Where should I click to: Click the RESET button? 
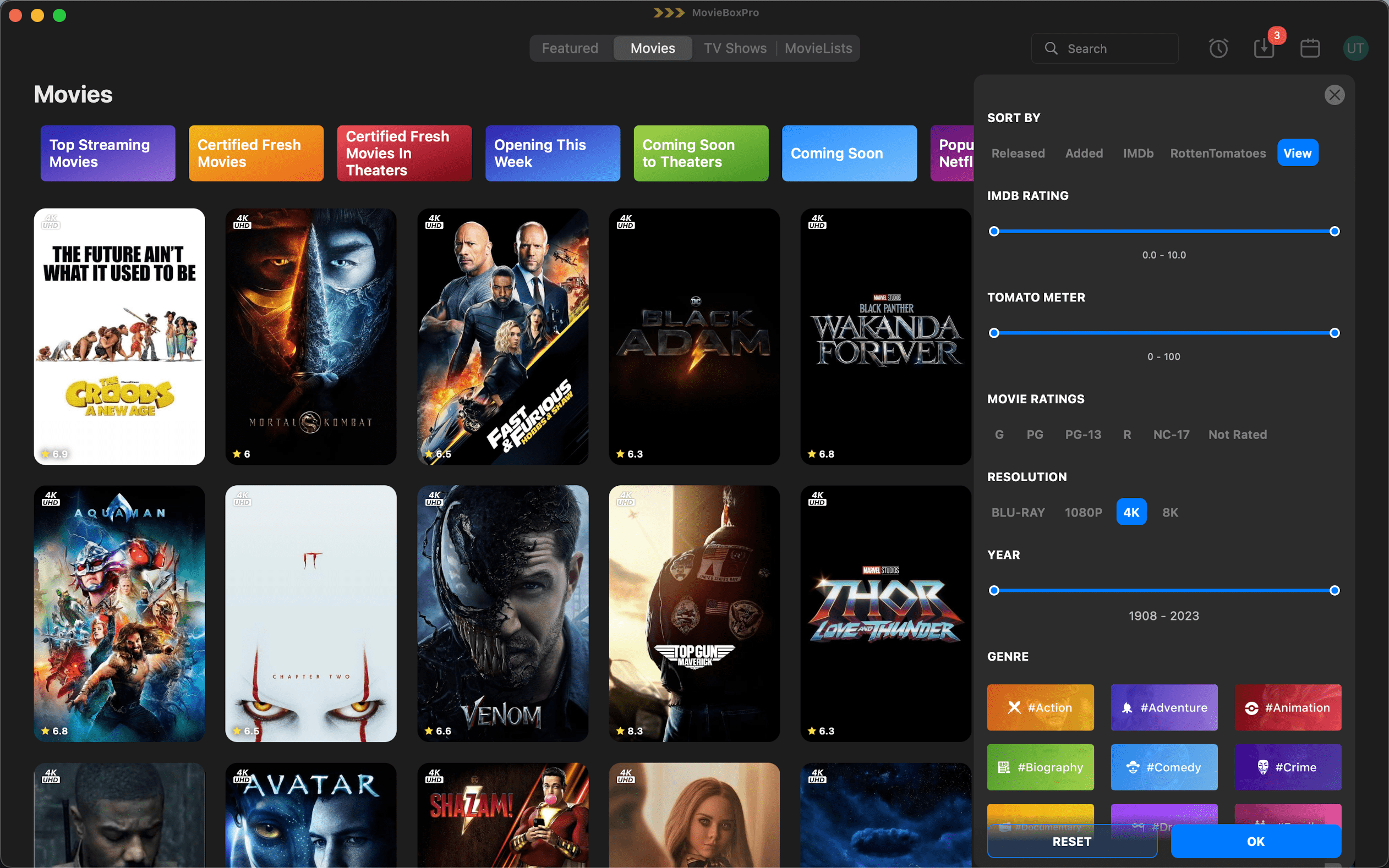(x=1071, y=841)
